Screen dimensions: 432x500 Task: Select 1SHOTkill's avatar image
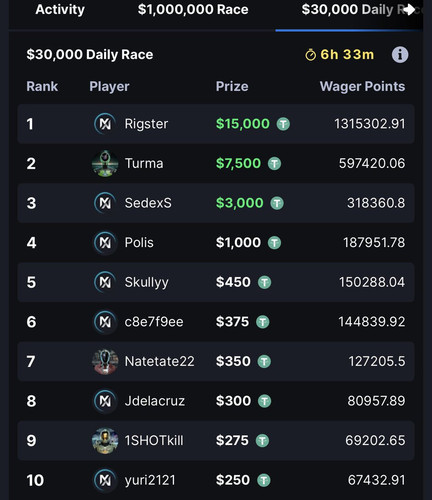pos(105,441)
